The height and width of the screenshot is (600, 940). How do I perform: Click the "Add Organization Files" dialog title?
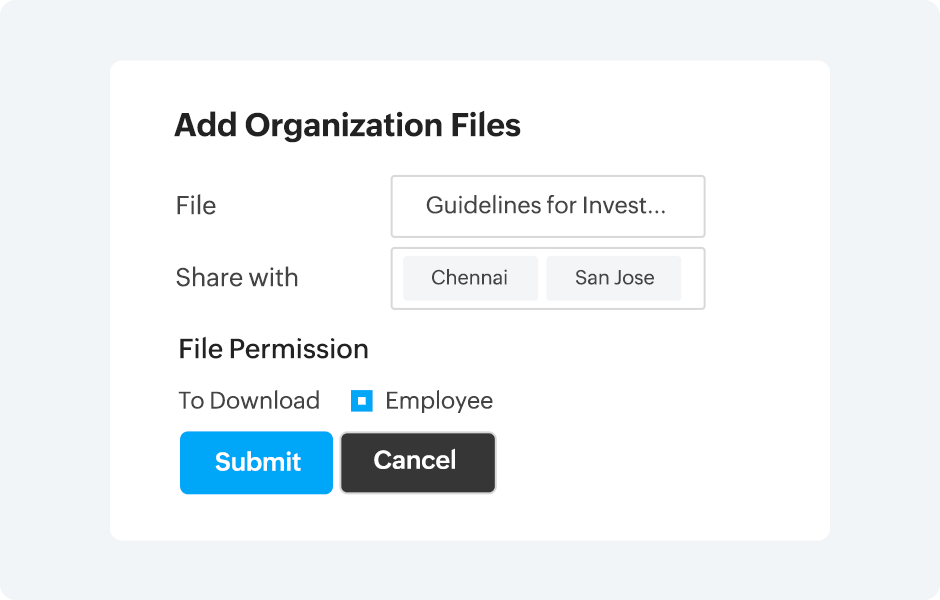[x=347, y=126]
